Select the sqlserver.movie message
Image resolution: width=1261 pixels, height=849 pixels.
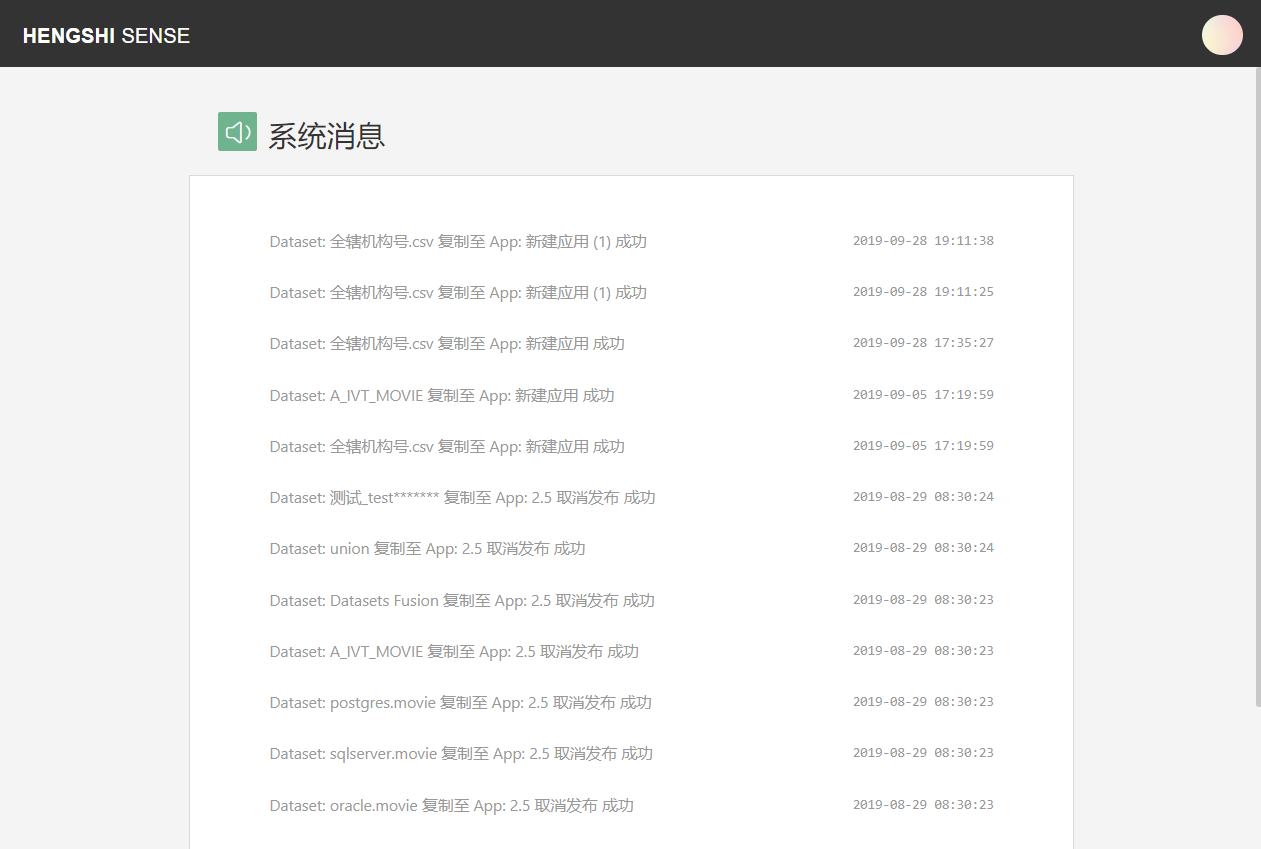pyautogui.click(x=461, y=753)
